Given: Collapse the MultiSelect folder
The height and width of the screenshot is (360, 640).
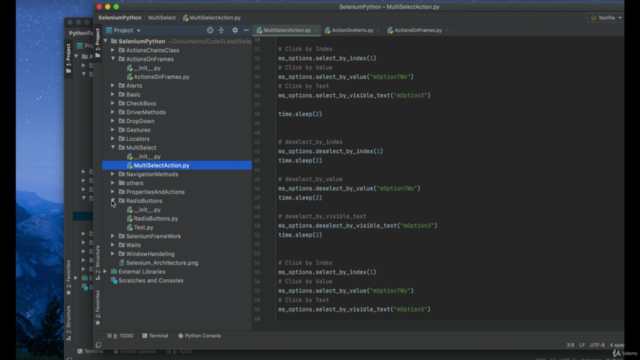Looking at the screenshot, I should [113, 147].
